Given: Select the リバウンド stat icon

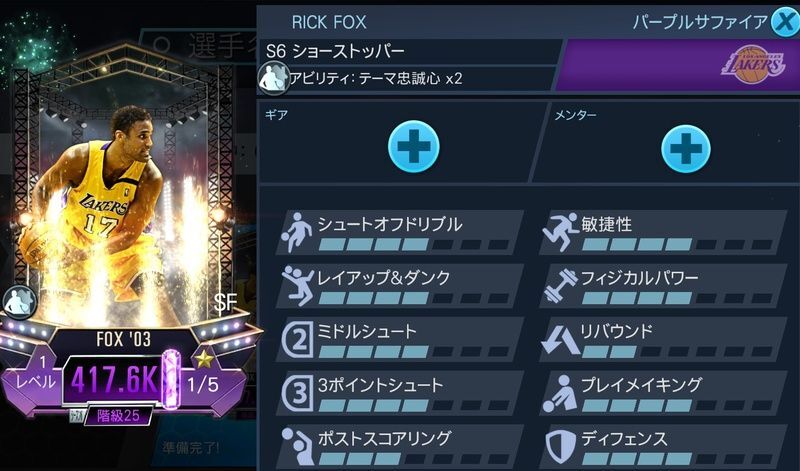Looking at the screenshot, I should coord(560,339).
